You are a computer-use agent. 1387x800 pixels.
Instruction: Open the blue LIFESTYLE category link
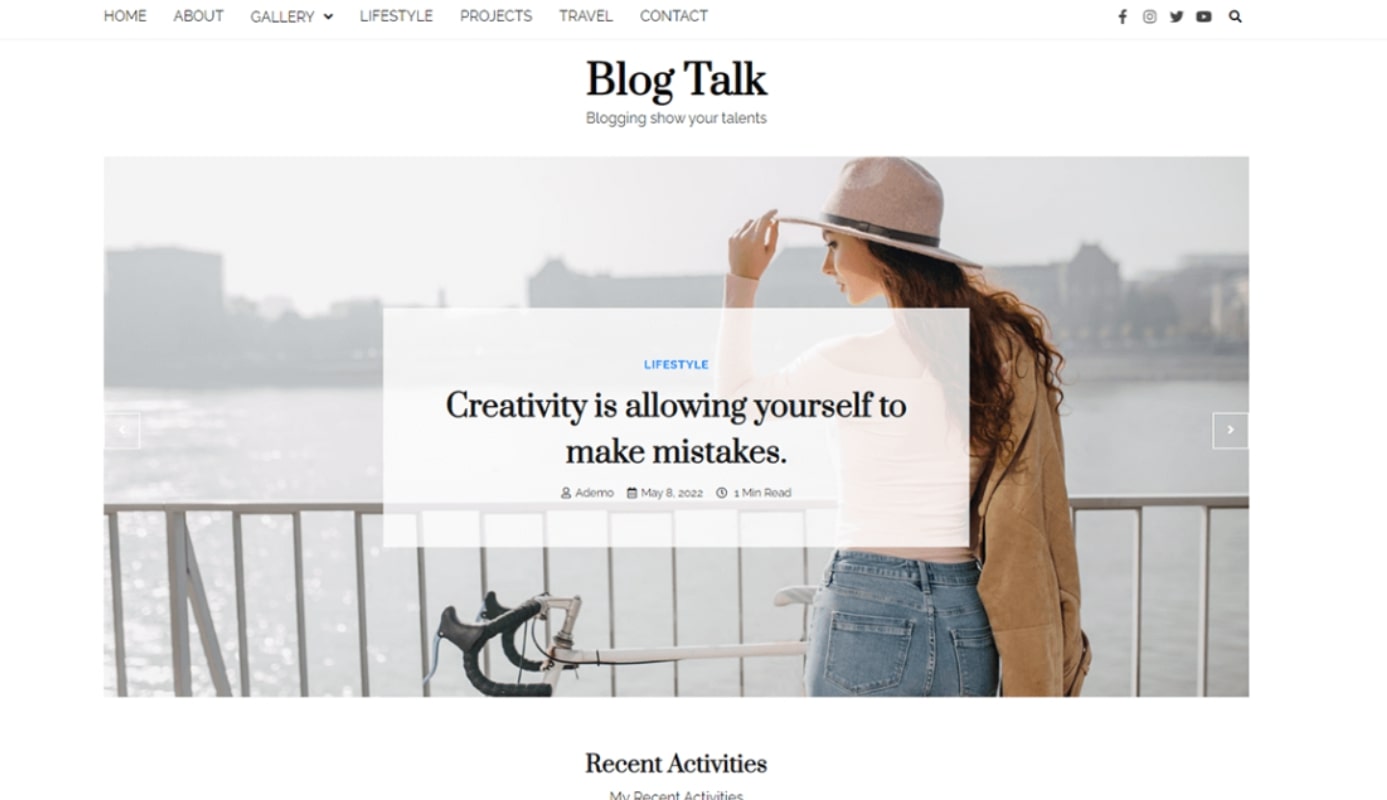click(676, 365)
